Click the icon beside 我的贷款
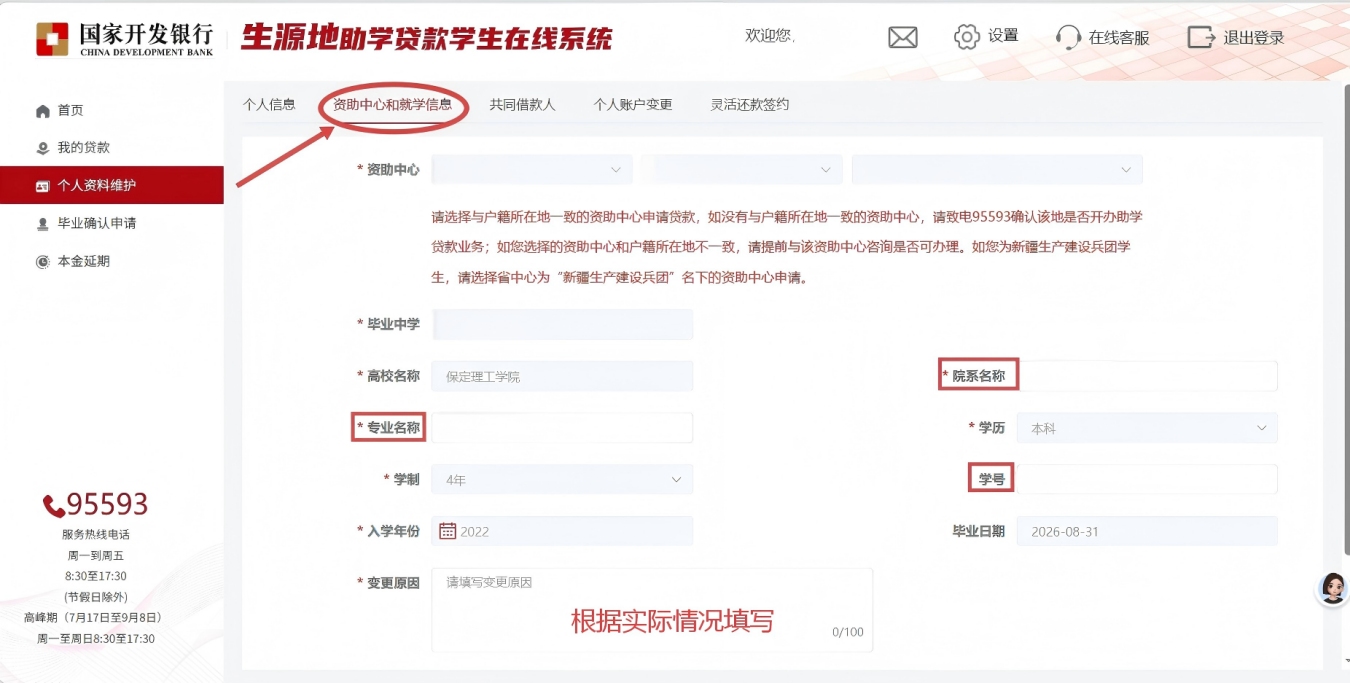 point(43,148)
